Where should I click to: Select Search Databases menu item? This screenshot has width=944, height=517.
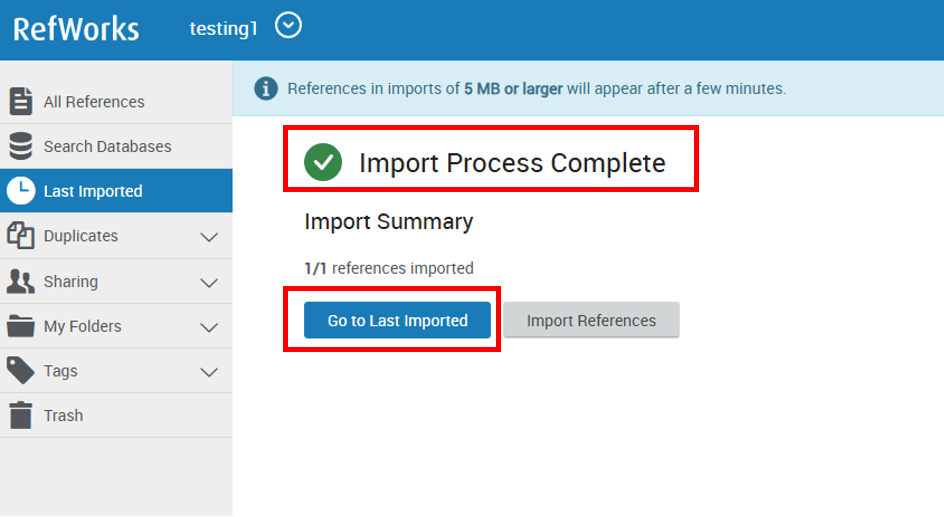click(x=107, y=147)
